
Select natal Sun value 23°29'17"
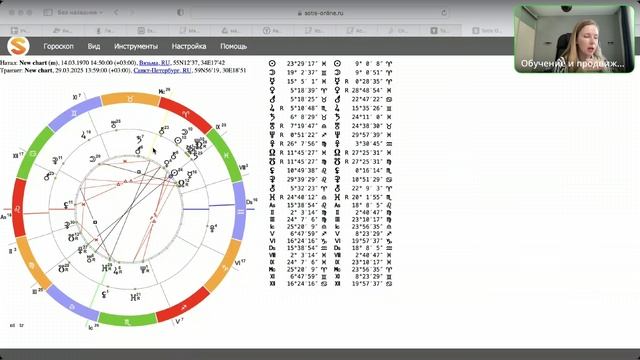coord(302,64)
